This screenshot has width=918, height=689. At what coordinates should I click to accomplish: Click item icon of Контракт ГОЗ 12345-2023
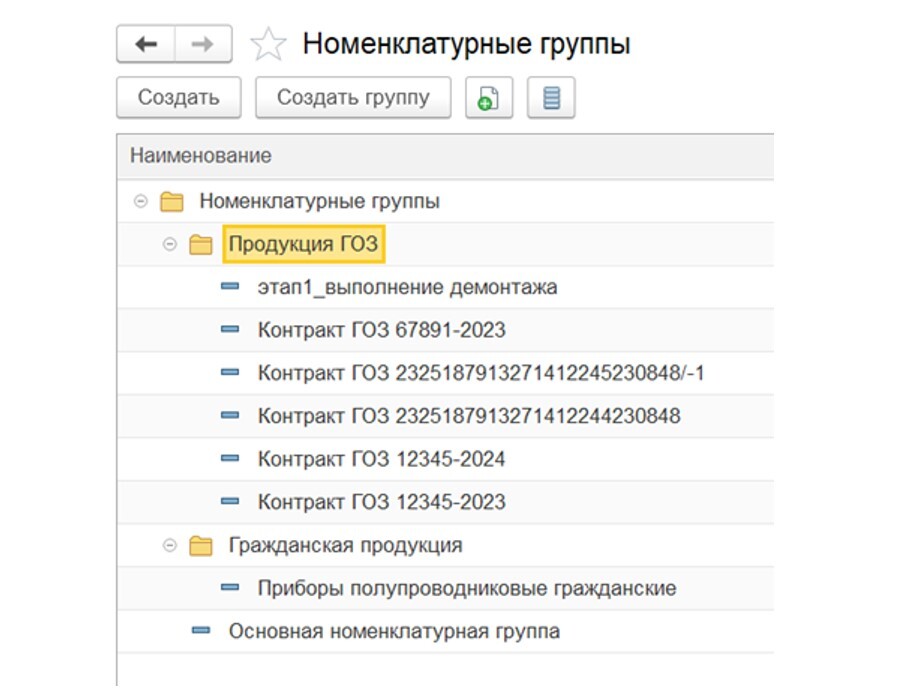pyautogui.click(x=230, y=502)
